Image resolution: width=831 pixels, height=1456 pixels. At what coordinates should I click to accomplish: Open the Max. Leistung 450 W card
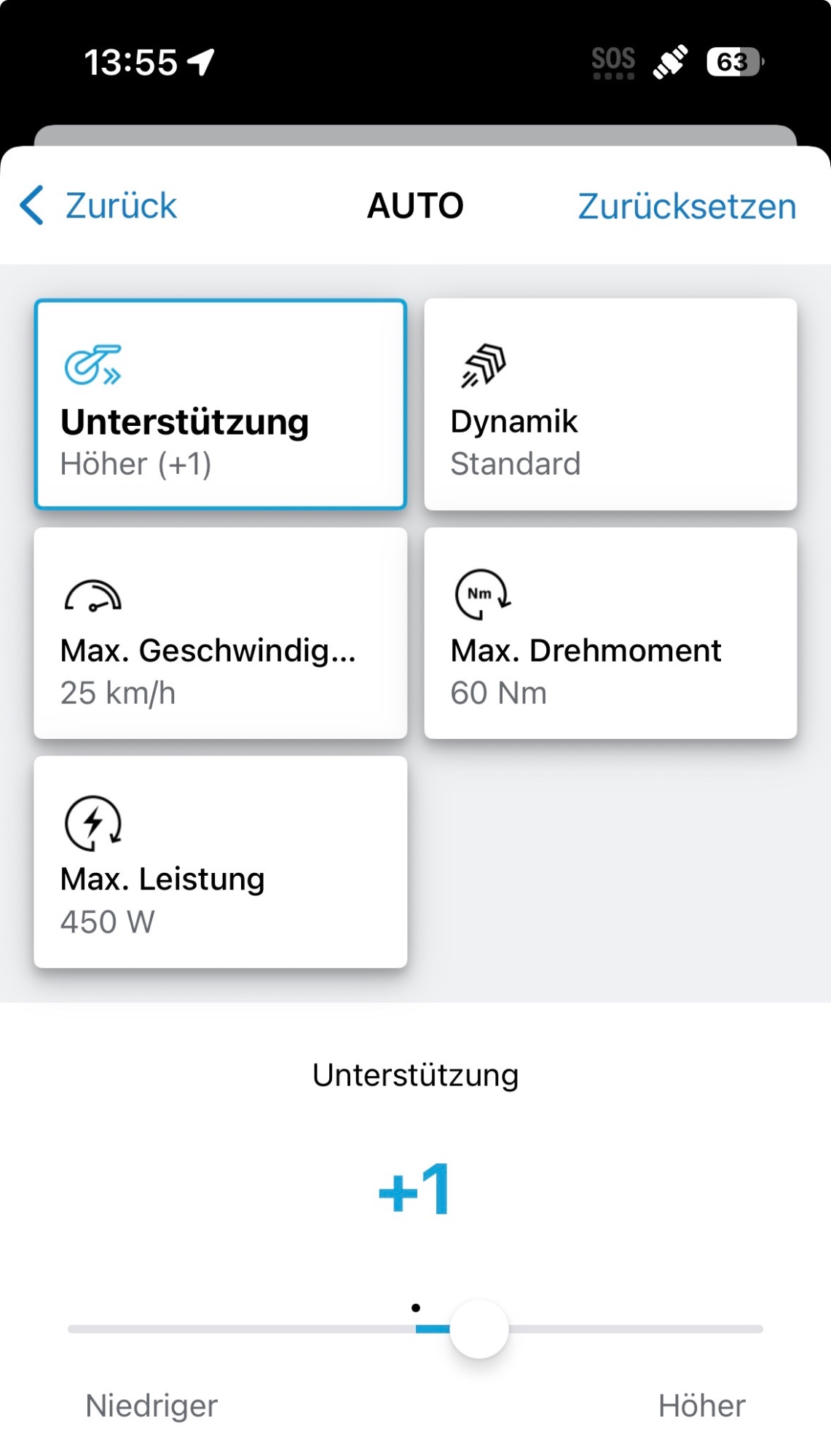220,862
